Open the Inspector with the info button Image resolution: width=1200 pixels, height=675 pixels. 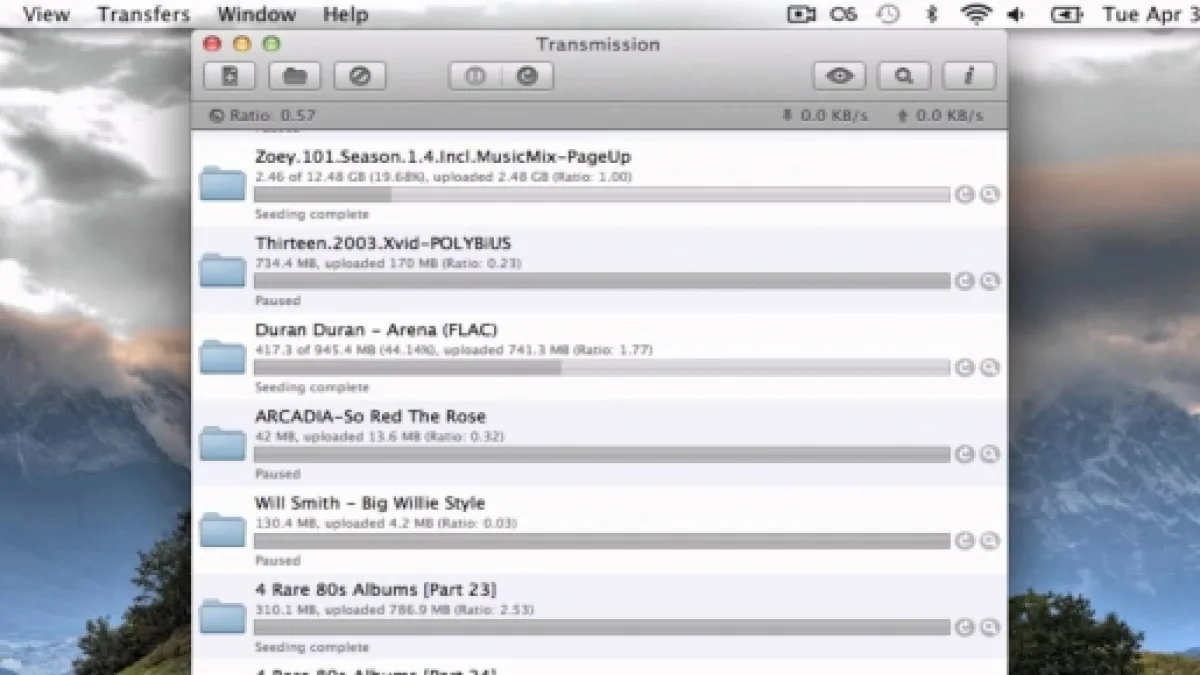968,76
